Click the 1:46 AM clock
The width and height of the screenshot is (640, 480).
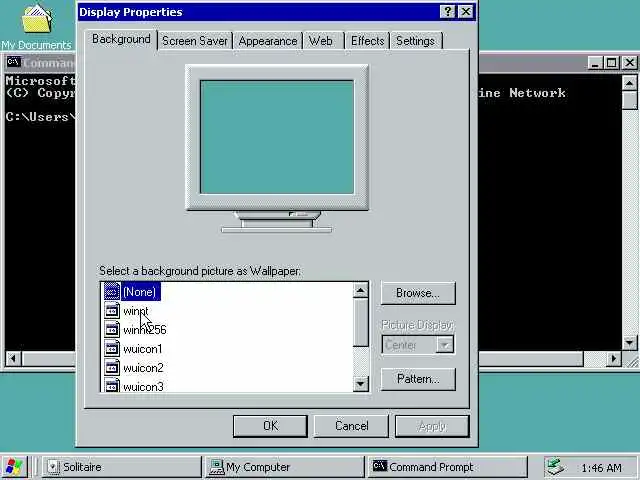tap(601, 468)
